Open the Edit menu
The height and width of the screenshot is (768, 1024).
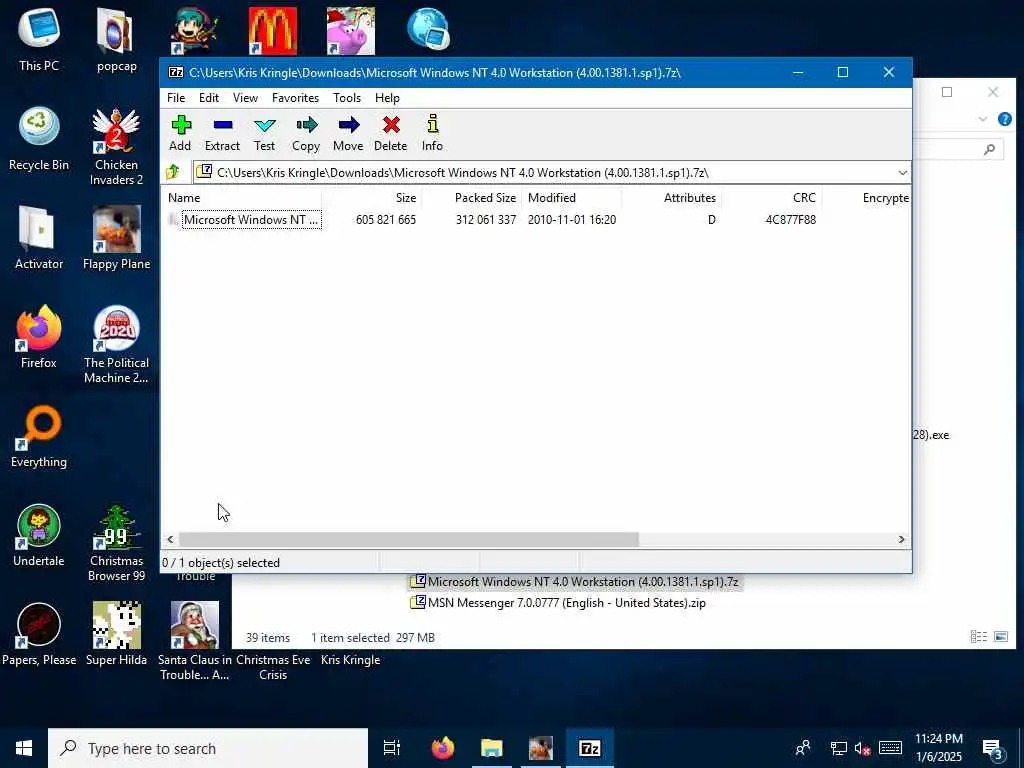click(209, 98)
